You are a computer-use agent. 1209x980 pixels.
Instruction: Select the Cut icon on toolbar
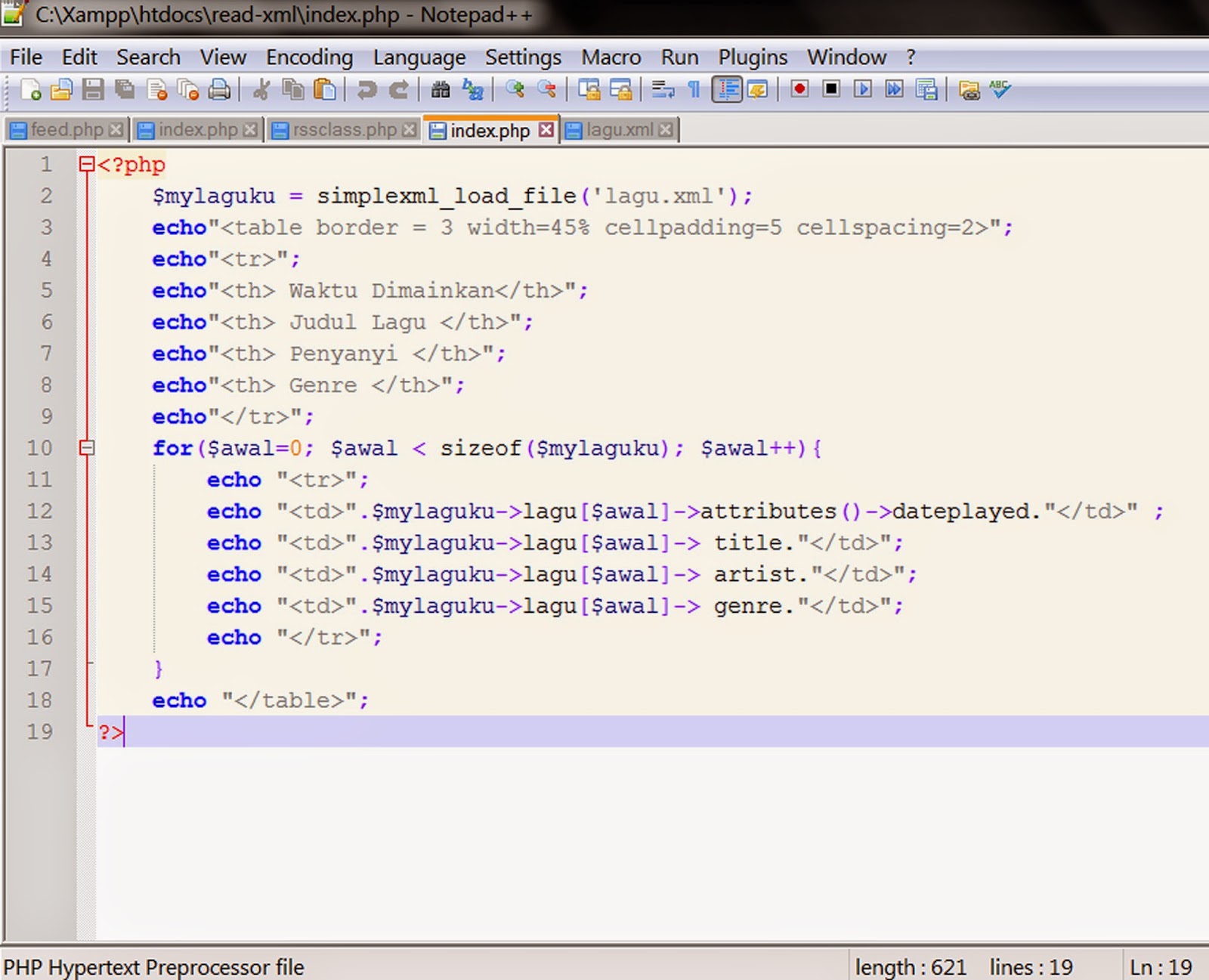click(x=261, y=90)
